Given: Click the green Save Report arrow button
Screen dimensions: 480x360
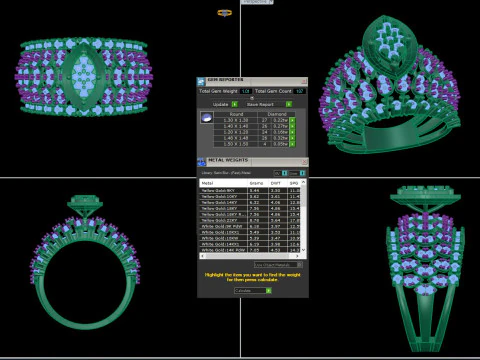Looking at the screenshot, I should pos(289,104).
